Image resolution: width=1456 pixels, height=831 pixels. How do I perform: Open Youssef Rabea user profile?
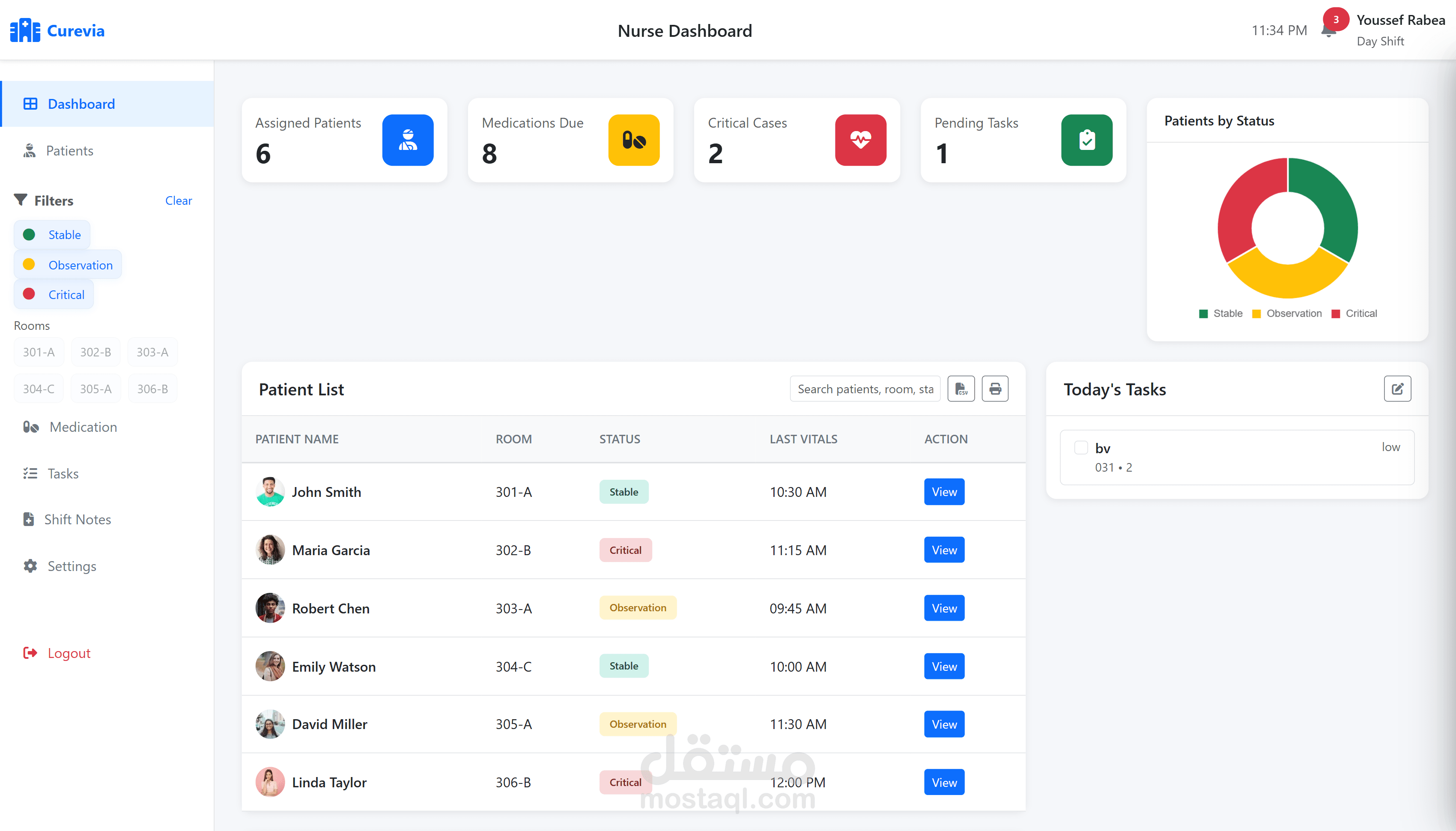[1401, 30]
